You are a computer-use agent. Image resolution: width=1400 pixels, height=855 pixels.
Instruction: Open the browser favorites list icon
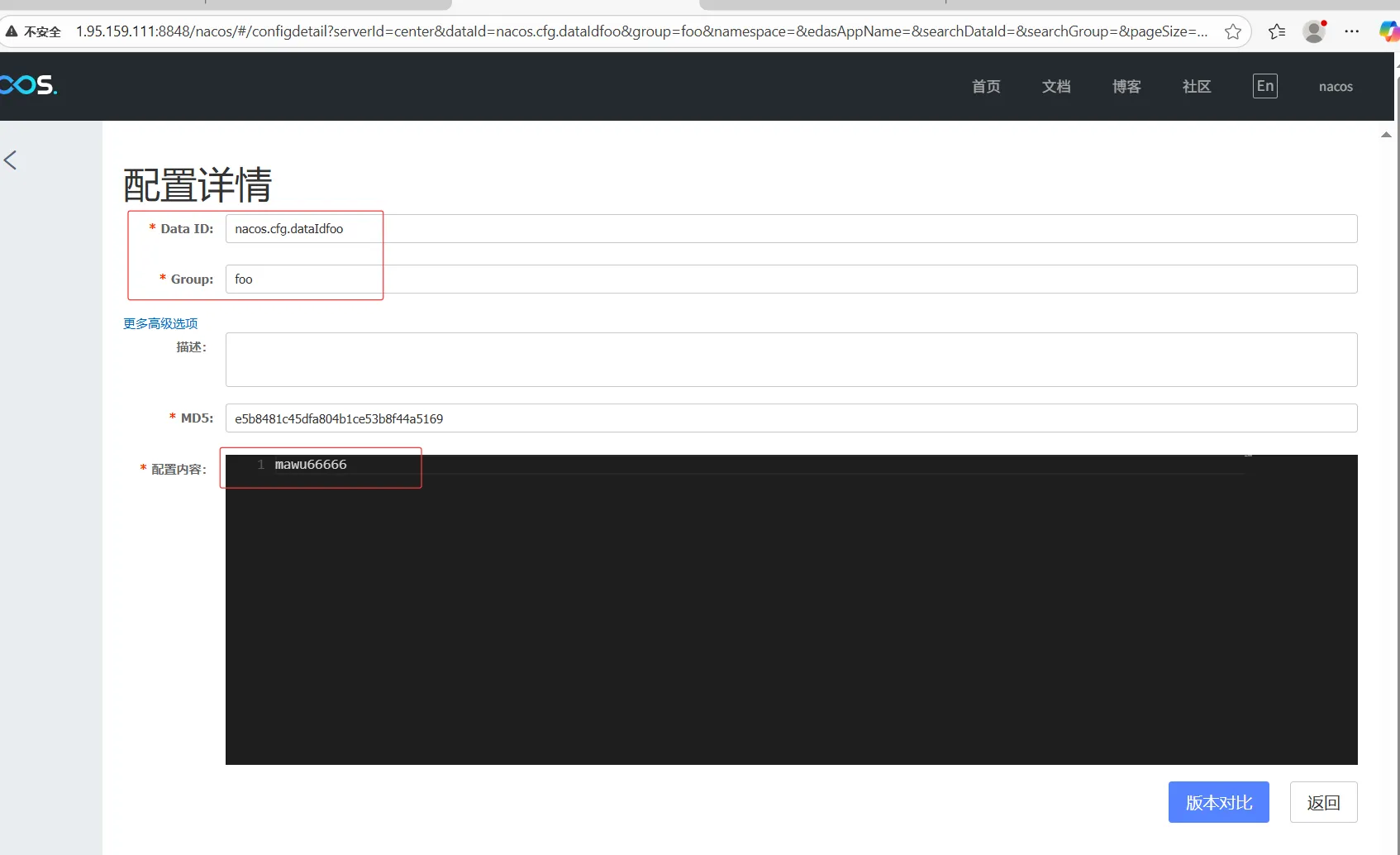point(1277,31)
